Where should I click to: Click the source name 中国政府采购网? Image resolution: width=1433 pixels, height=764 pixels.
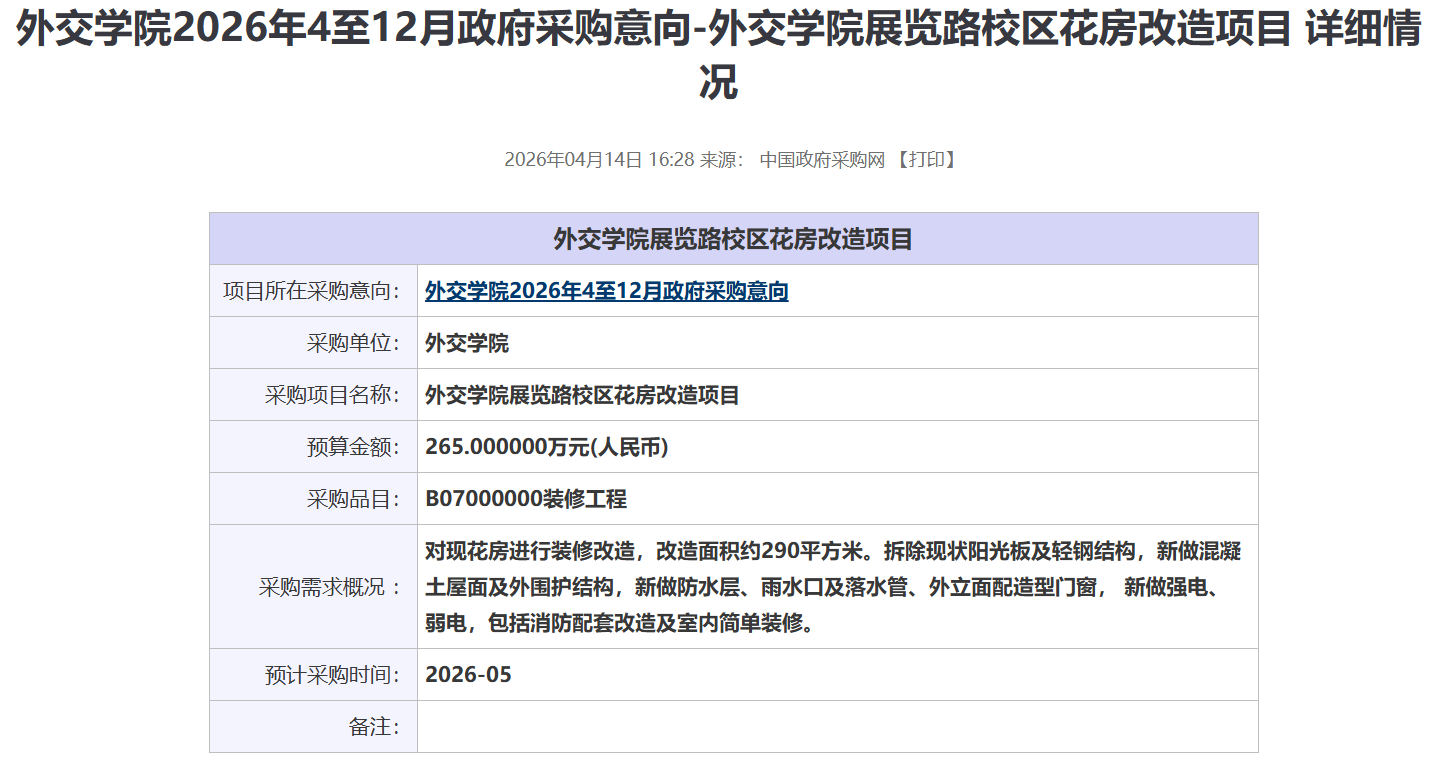coord(823,160)
